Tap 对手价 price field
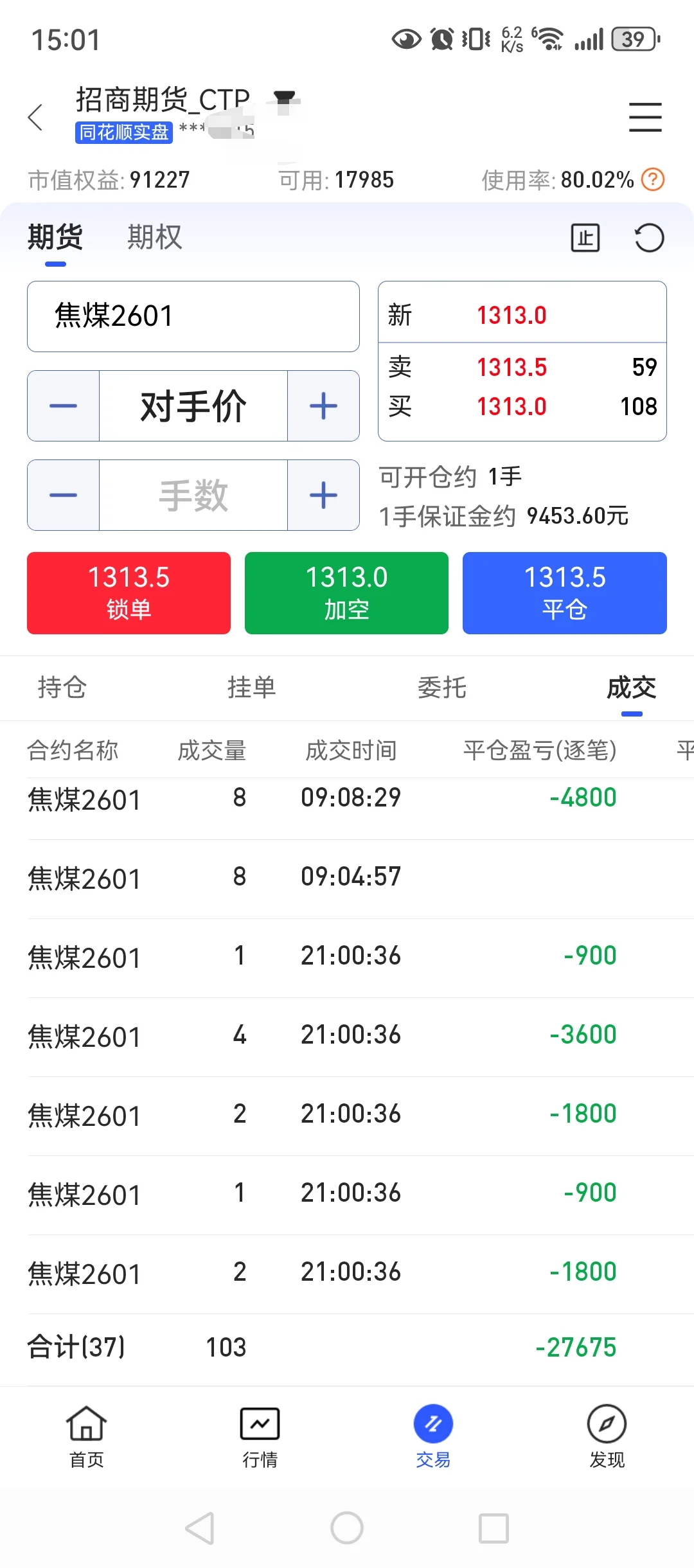This screenshot has height=1568, width=694. [x=193, y=405]
